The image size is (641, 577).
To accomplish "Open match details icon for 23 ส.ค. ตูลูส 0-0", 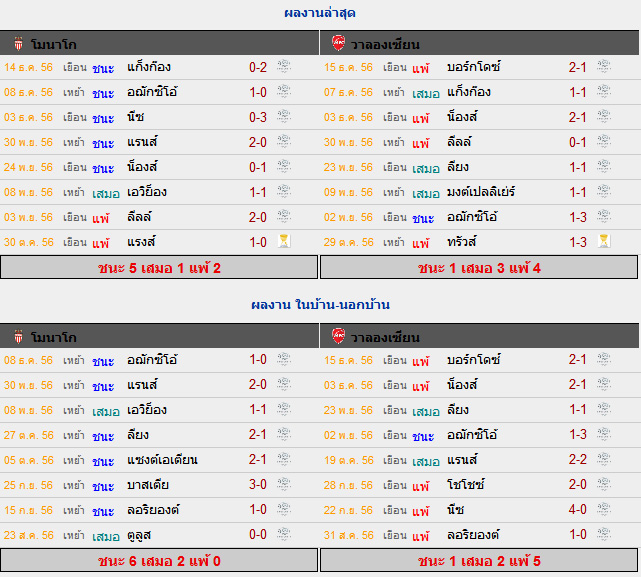I will click(x=284, y=534).
